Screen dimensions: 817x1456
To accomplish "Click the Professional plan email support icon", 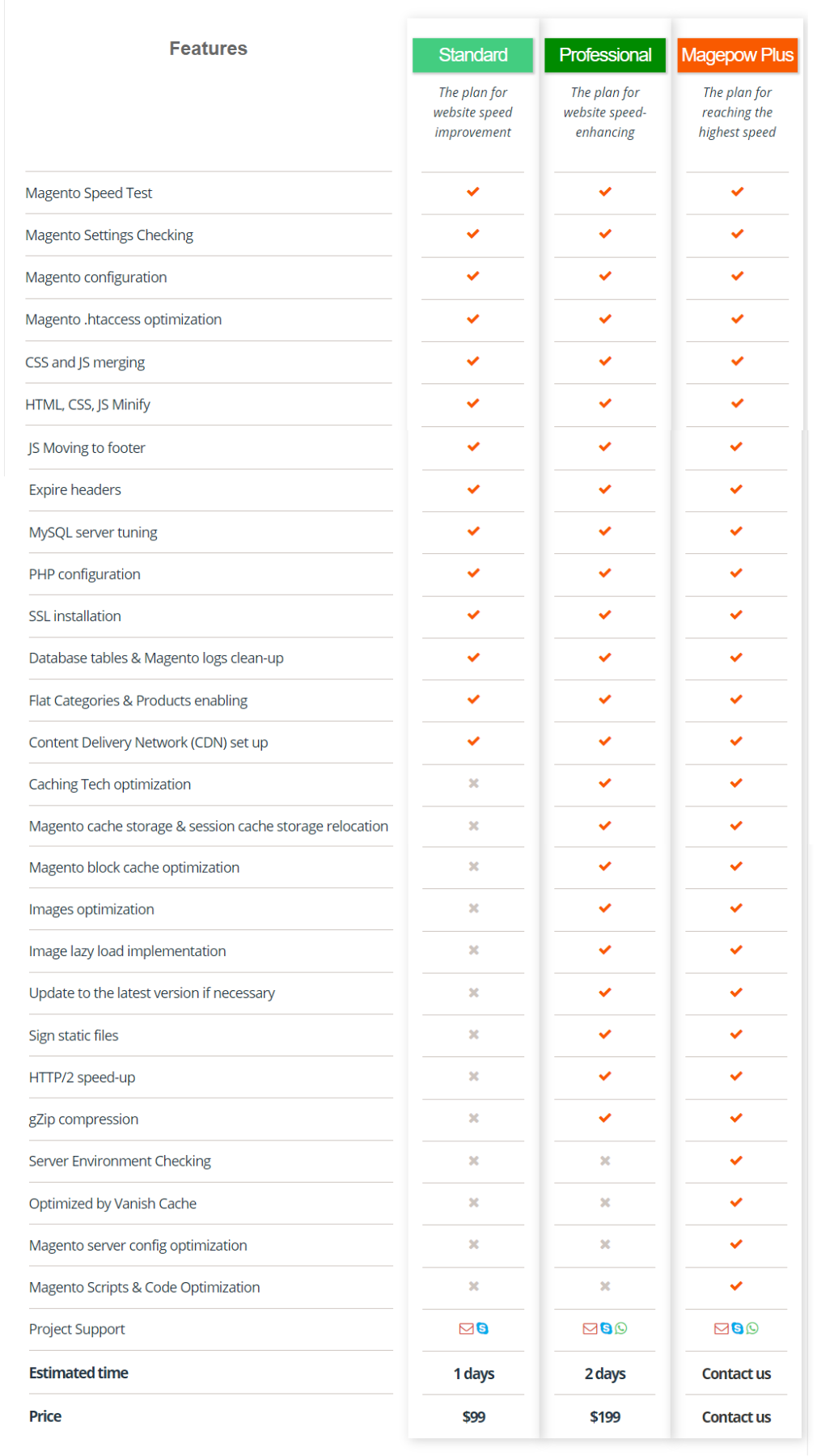I will tap(590, 1328).
